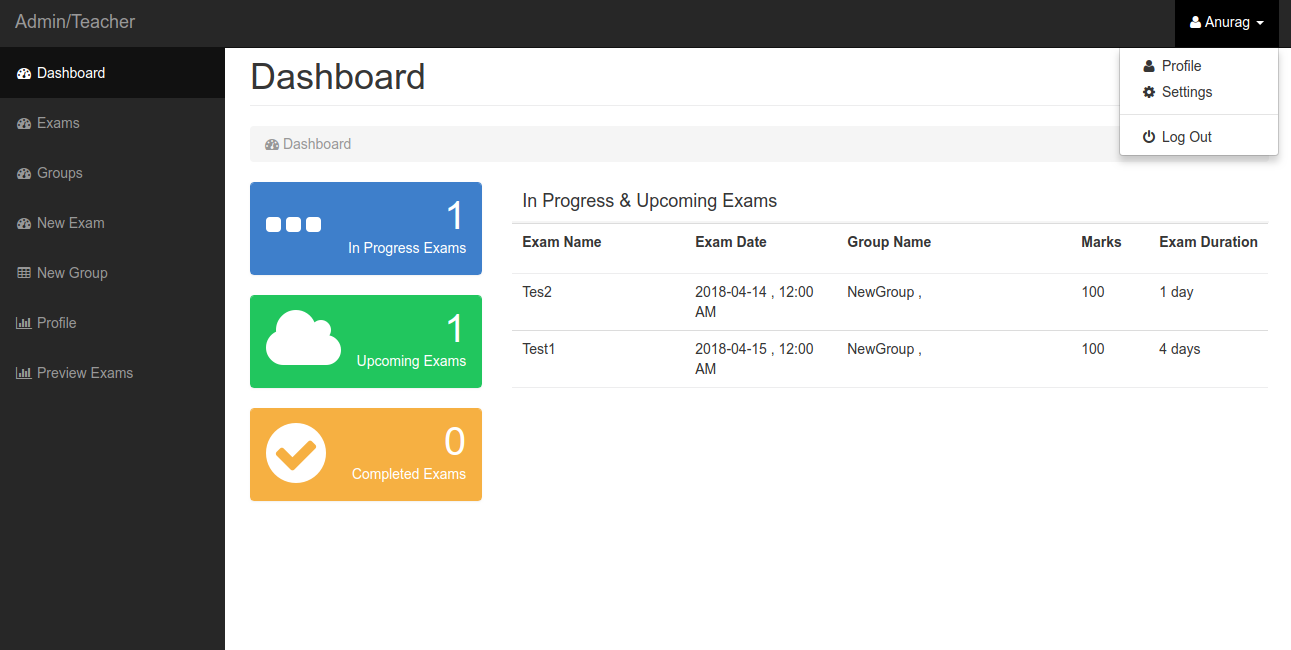Click the Dashboard breadcrumb text
Image resolution: width=1291 pixels, height=650 pixels.
317,144
